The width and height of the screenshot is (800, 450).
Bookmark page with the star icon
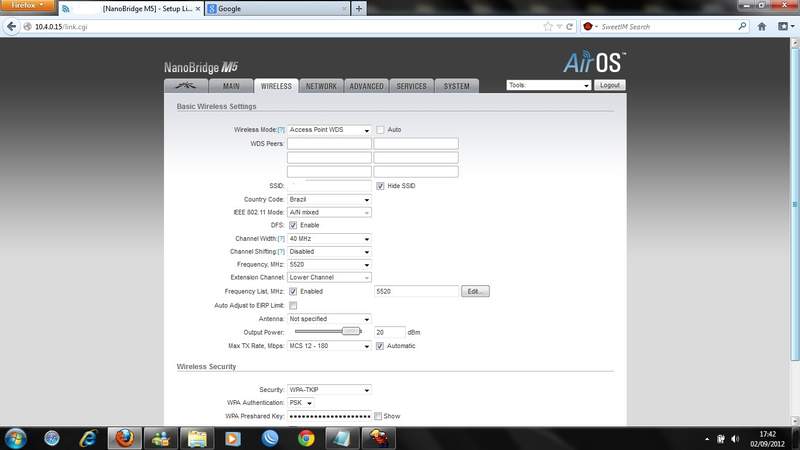[548, 27]
